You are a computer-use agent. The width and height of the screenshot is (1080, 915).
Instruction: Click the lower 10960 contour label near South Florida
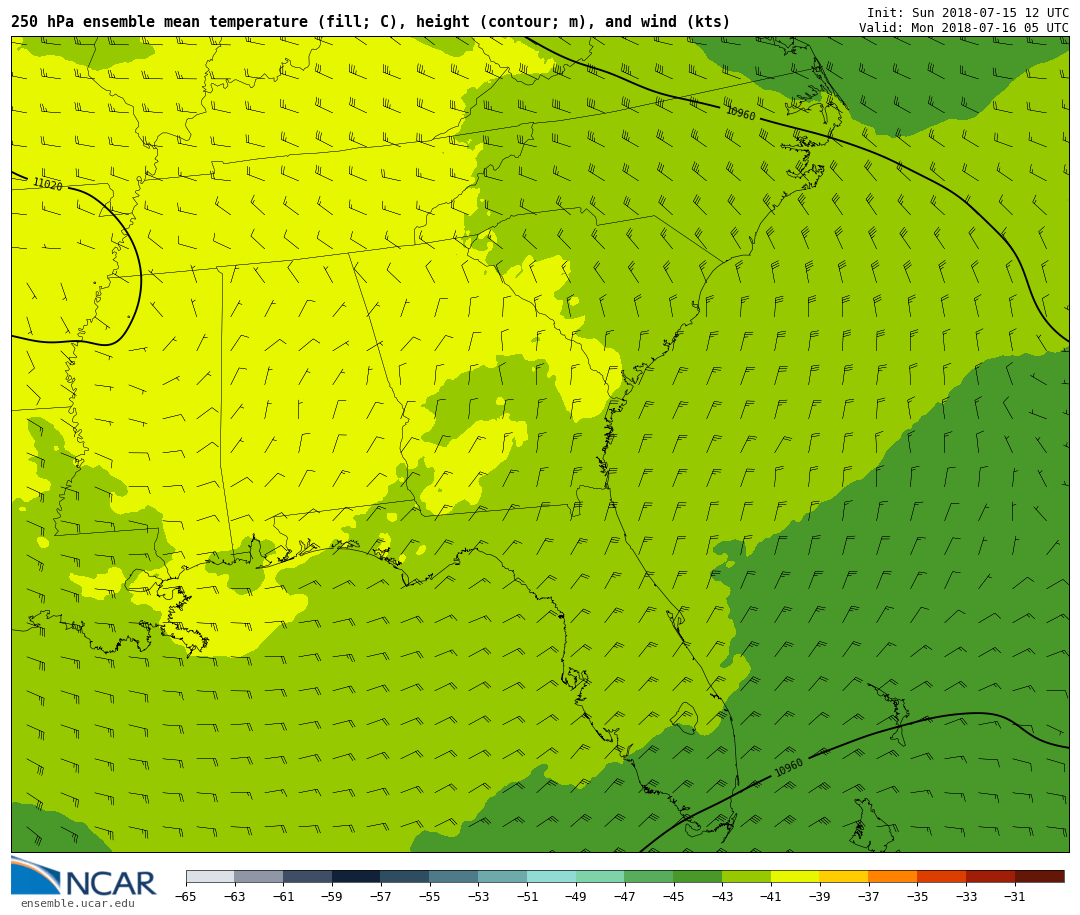point(789,767)
